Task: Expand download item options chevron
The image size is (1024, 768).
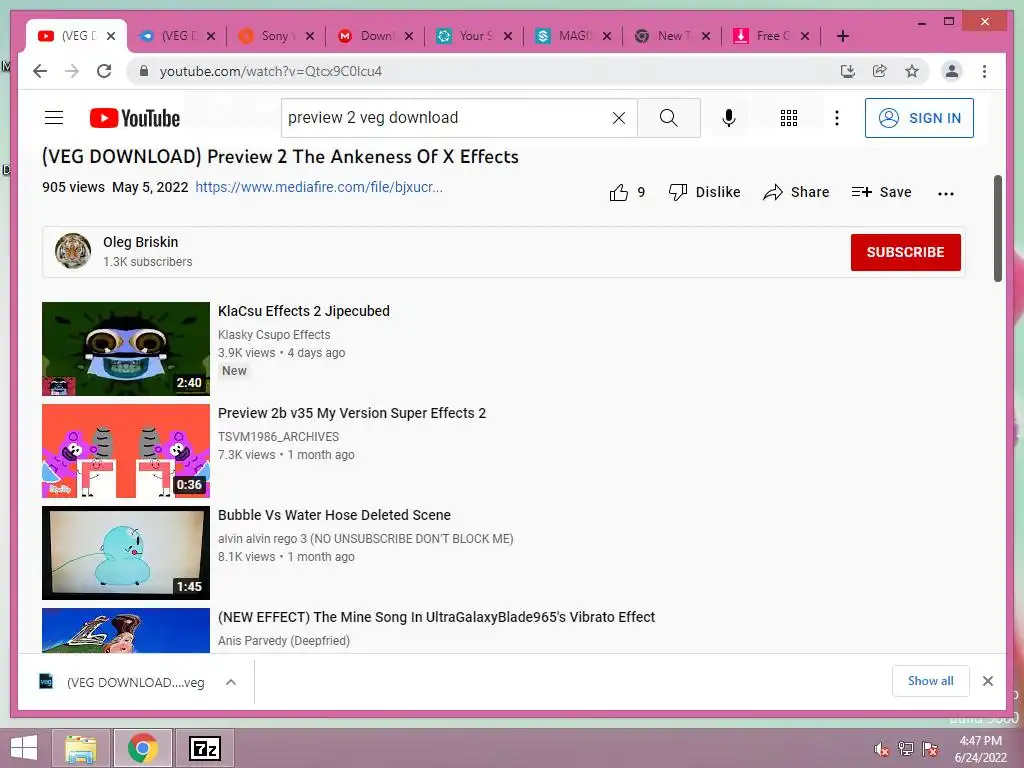Action: (231, 682)
